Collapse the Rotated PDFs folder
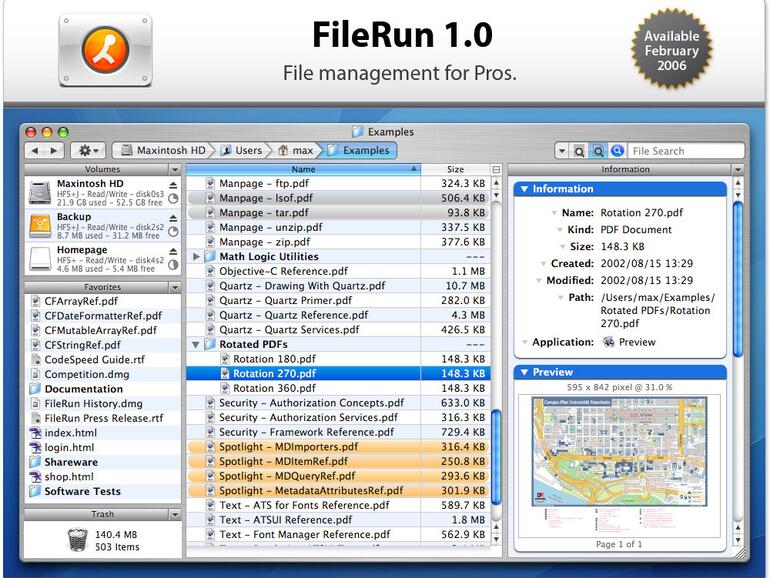The height and width of the screenshot is (578, 770). (x=197, y=344)
